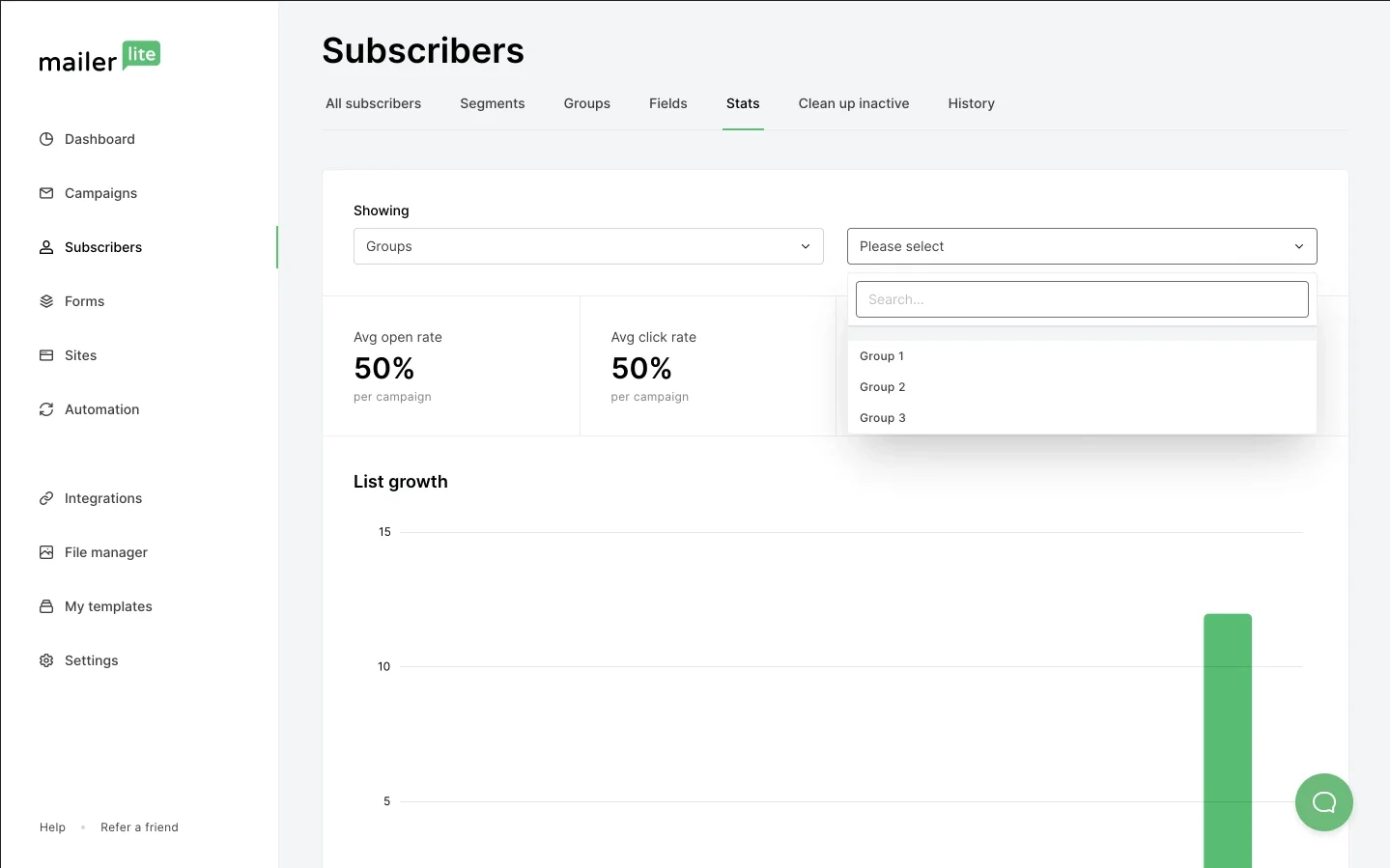Click the My templates icon
This screenshot has width=1390, height=868.
click(x=46, y=606)
